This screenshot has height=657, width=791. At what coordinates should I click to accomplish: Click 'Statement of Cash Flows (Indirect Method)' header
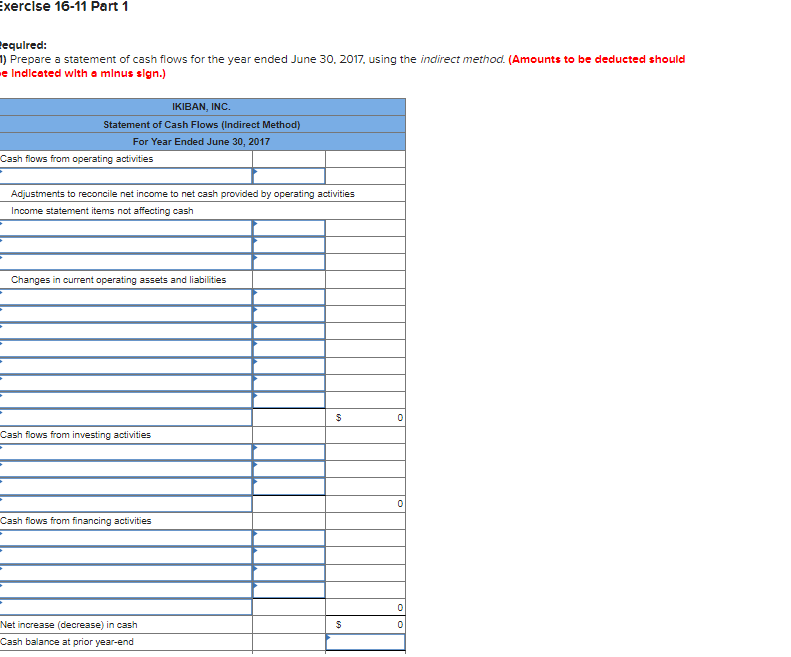202,125
